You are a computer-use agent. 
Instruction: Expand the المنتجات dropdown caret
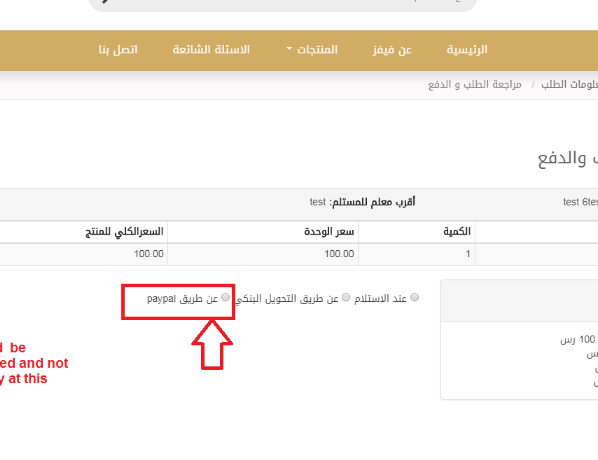click(289, 49)
